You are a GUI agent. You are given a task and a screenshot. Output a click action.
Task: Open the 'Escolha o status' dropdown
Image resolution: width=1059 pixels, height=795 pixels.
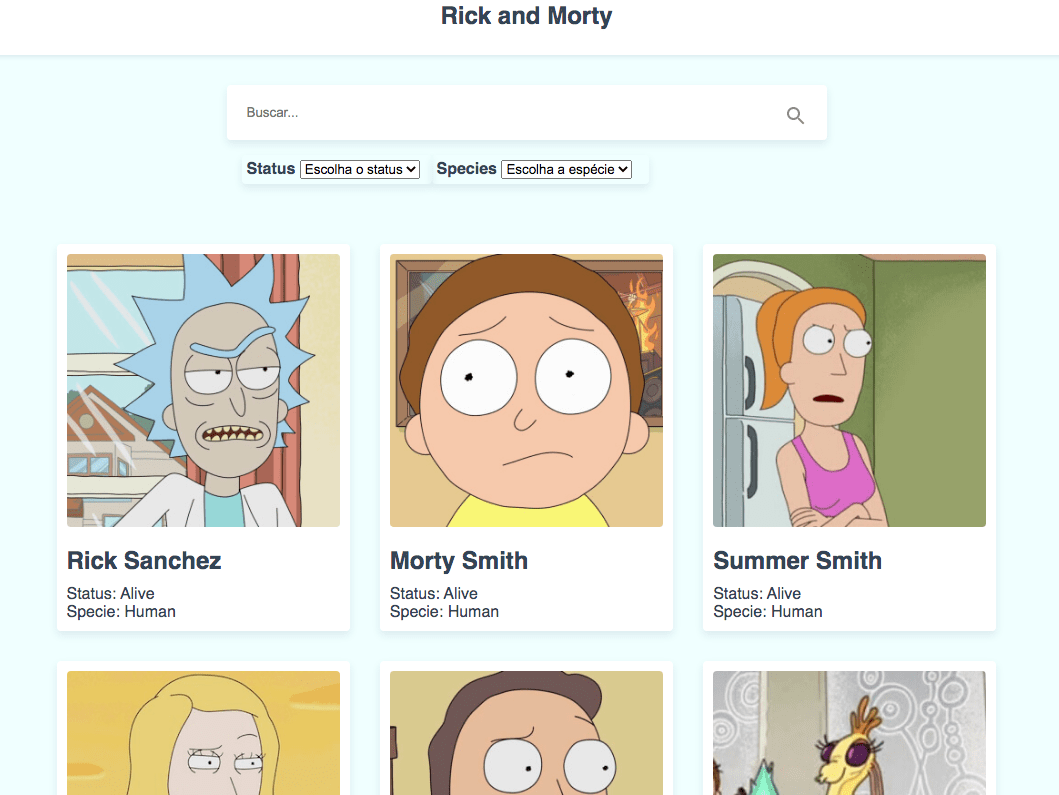(361, 169)
